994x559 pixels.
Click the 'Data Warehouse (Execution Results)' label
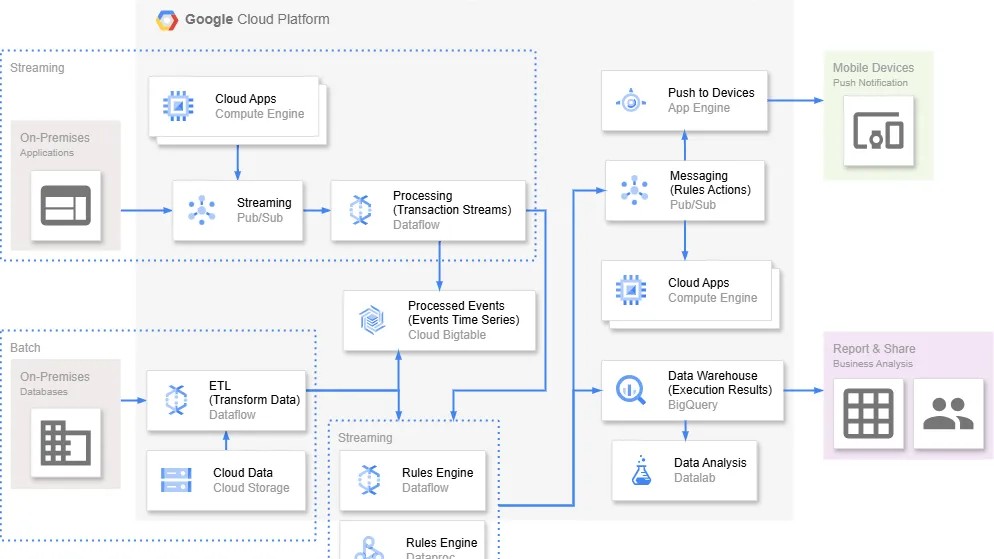point(720,383)
